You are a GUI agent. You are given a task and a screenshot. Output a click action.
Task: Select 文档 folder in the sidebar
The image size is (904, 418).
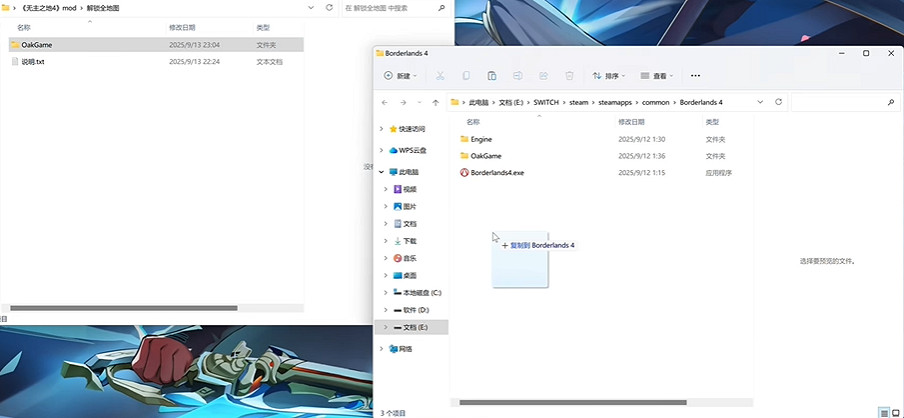(405, 224)
